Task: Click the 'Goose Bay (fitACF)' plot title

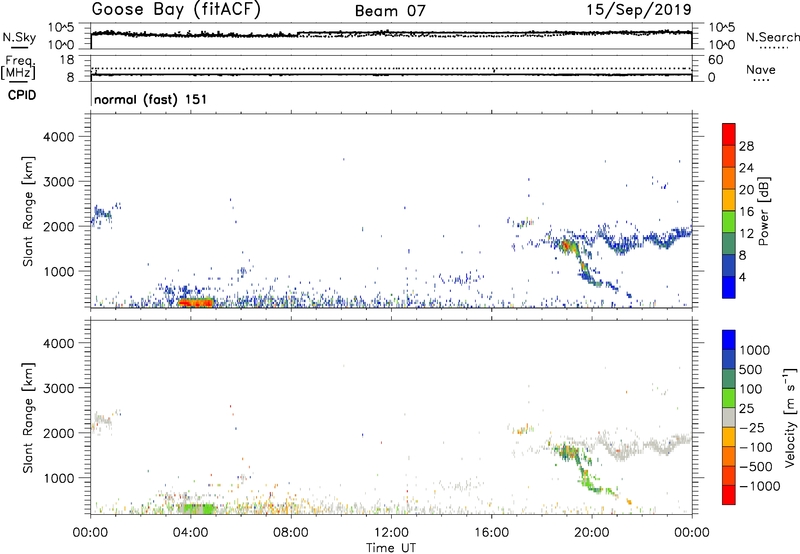Action: 176,10
